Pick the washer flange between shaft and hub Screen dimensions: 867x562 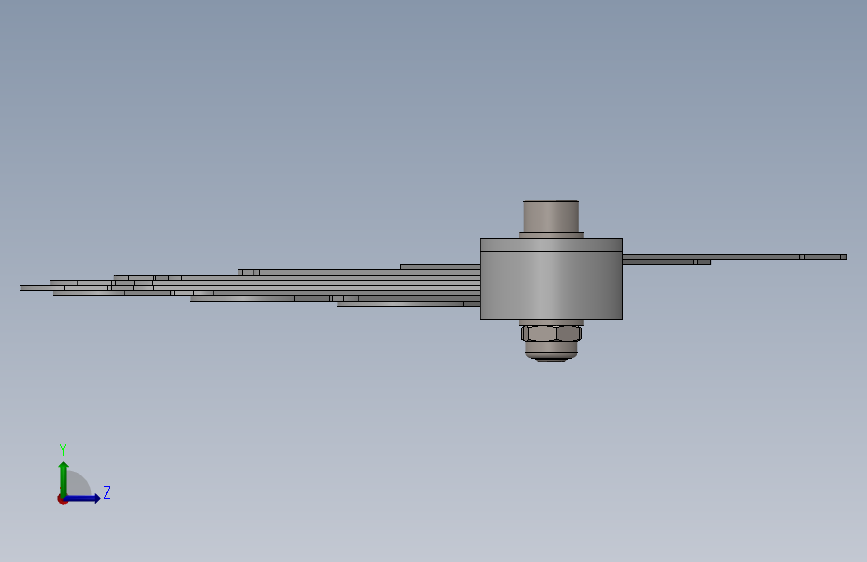551,235
